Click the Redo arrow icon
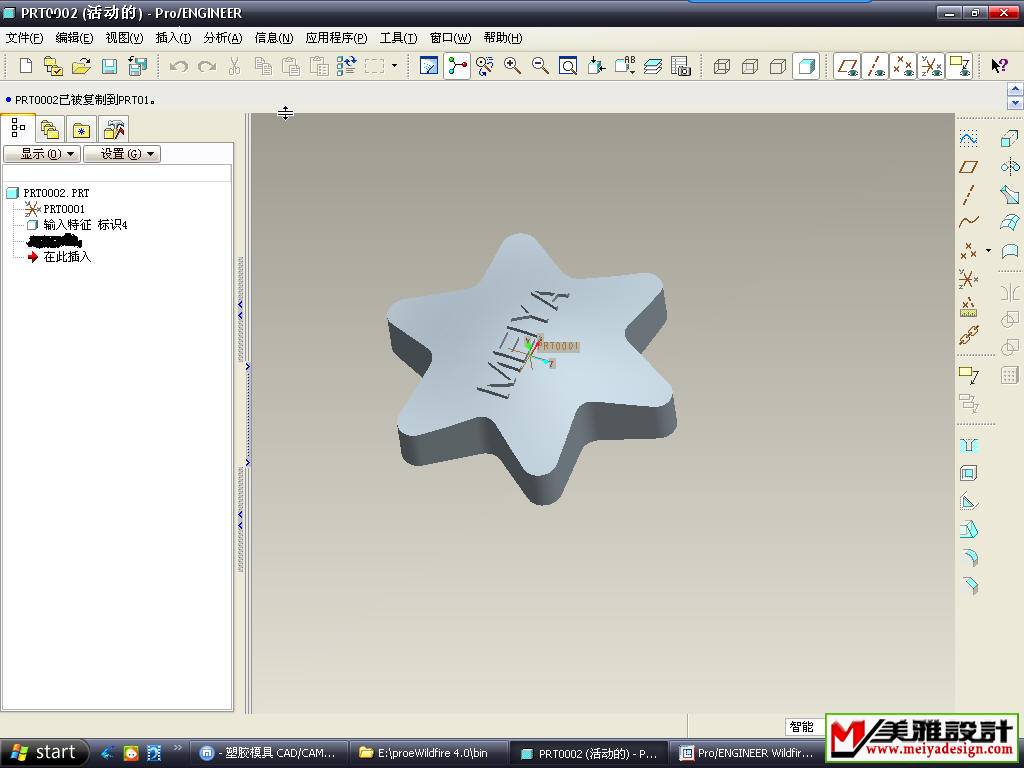 (x=207, y=66)
